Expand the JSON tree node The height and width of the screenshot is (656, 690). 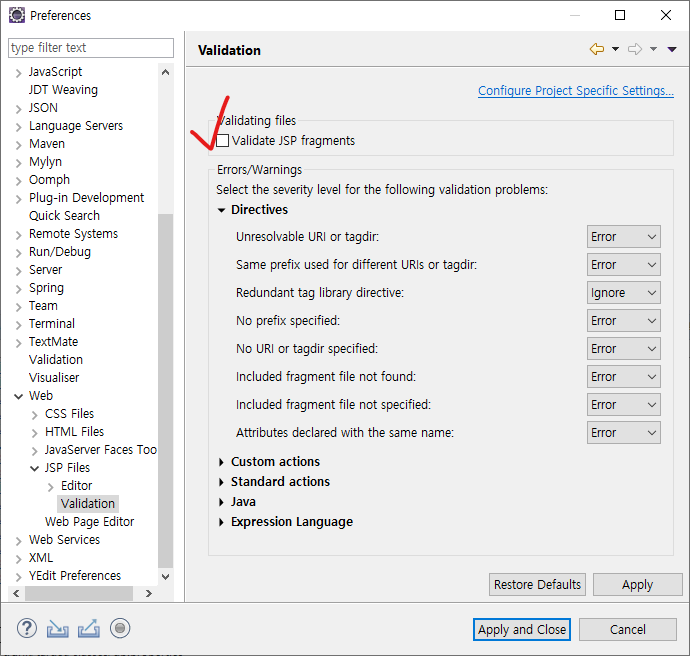[18, 109]
